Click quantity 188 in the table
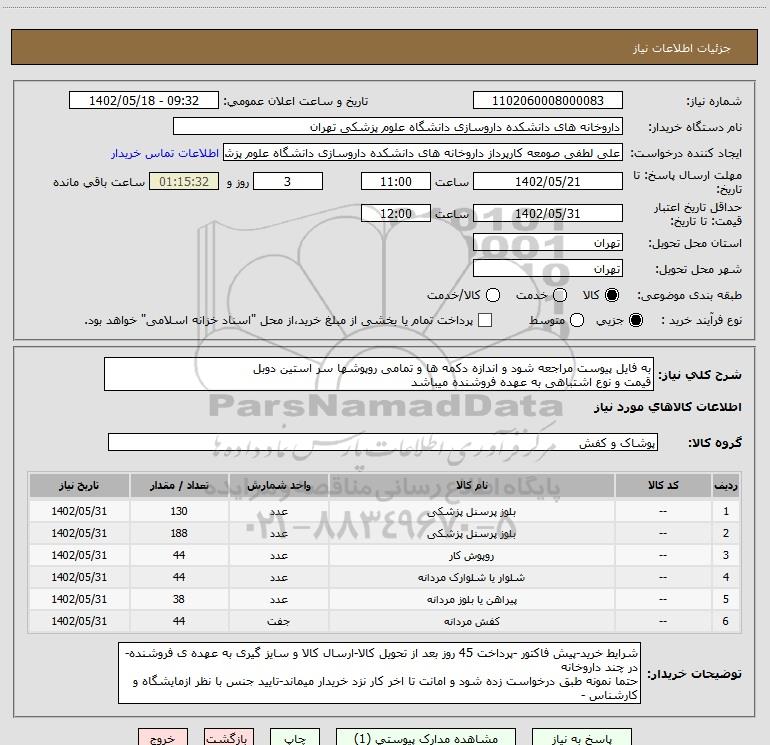The height and width of the screenshot is (745, 770). tap(179, 533)
